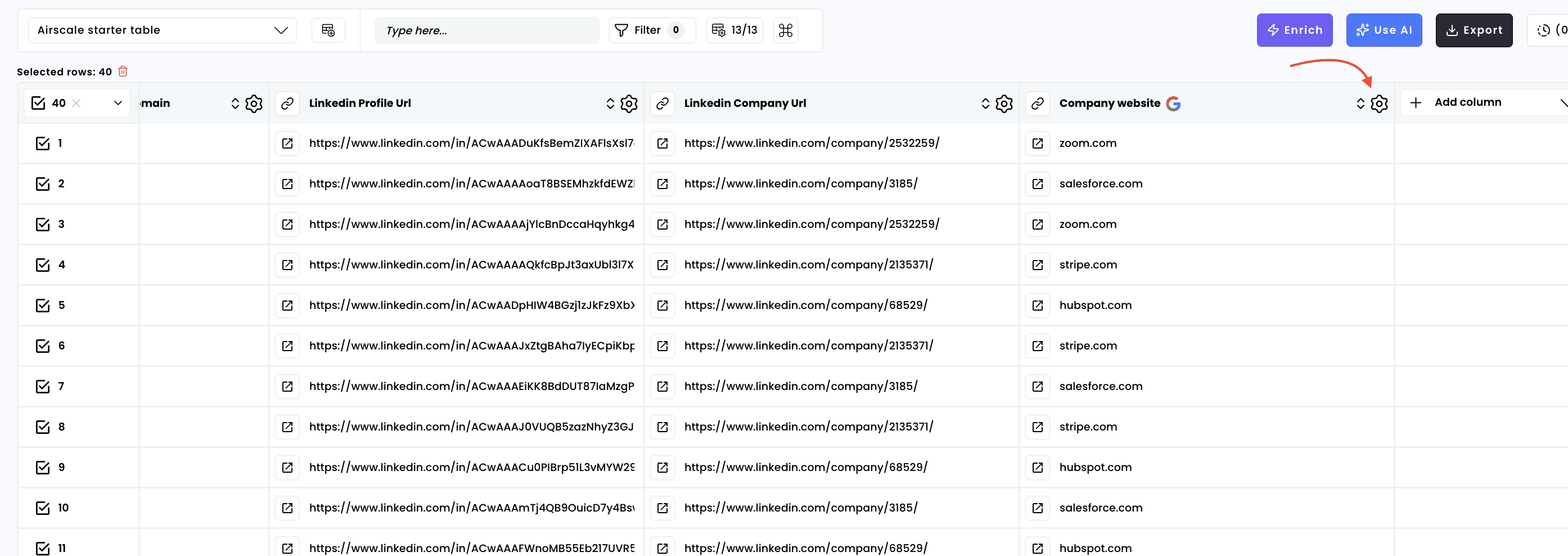Click link icon in Linkedin Company Url header

click(x=663, y=104)
